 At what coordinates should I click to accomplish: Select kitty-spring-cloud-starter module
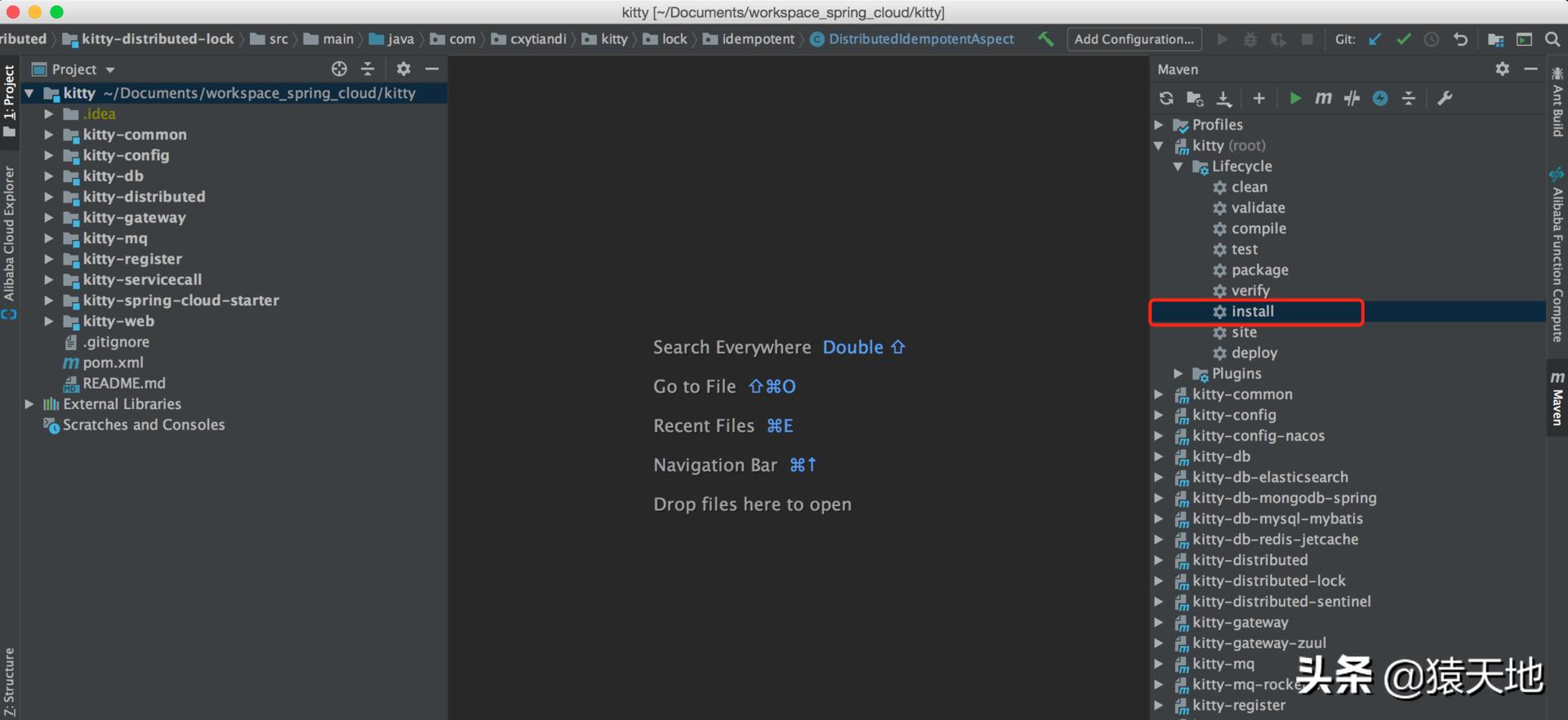pos(180,300)
